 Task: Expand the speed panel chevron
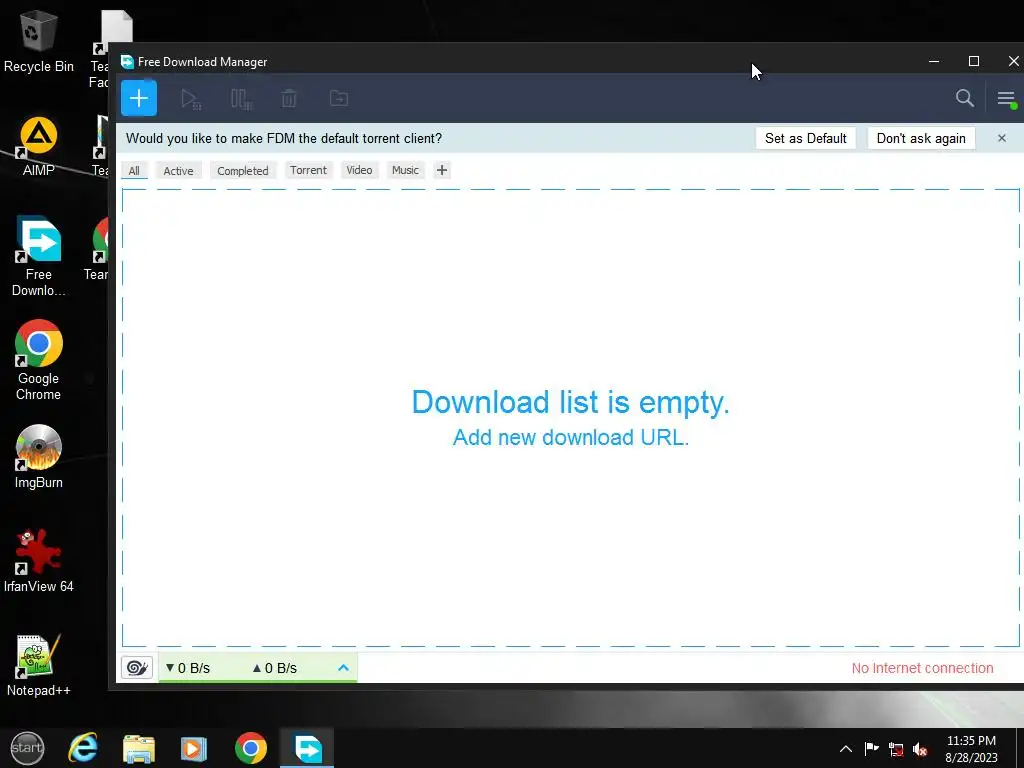[x=343, y=667]
